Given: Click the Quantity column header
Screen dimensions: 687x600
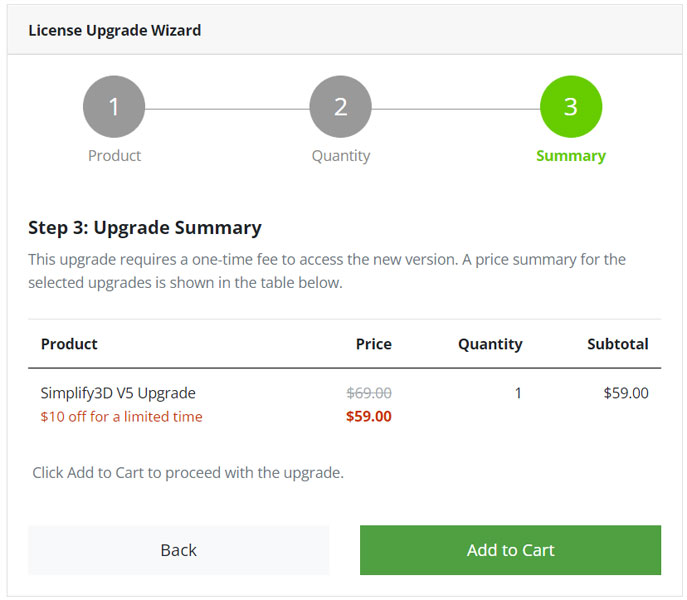Looking at the screenshot, I should pos(490,344).
